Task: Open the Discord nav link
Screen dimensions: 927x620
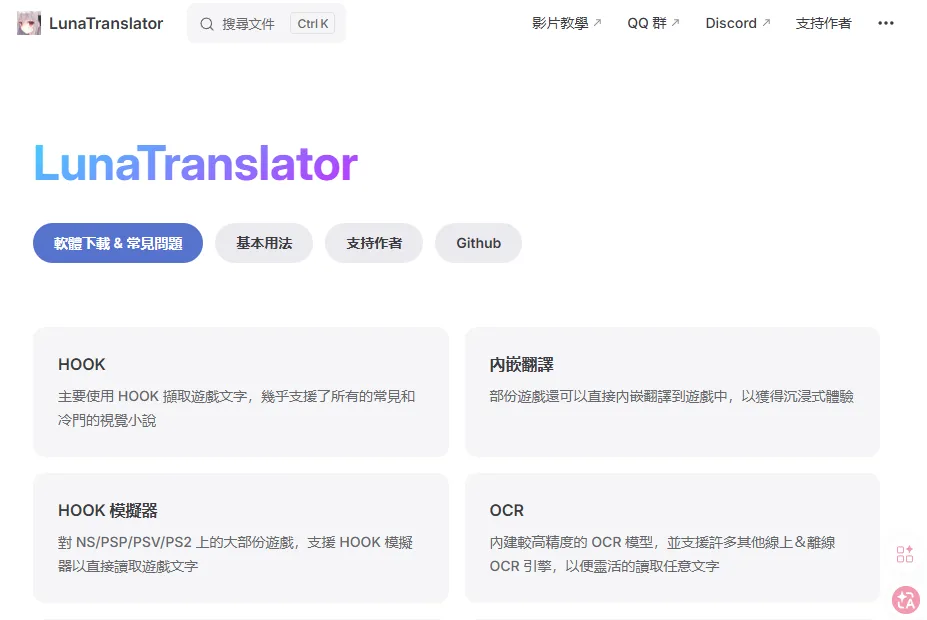Action: (738, 23)
